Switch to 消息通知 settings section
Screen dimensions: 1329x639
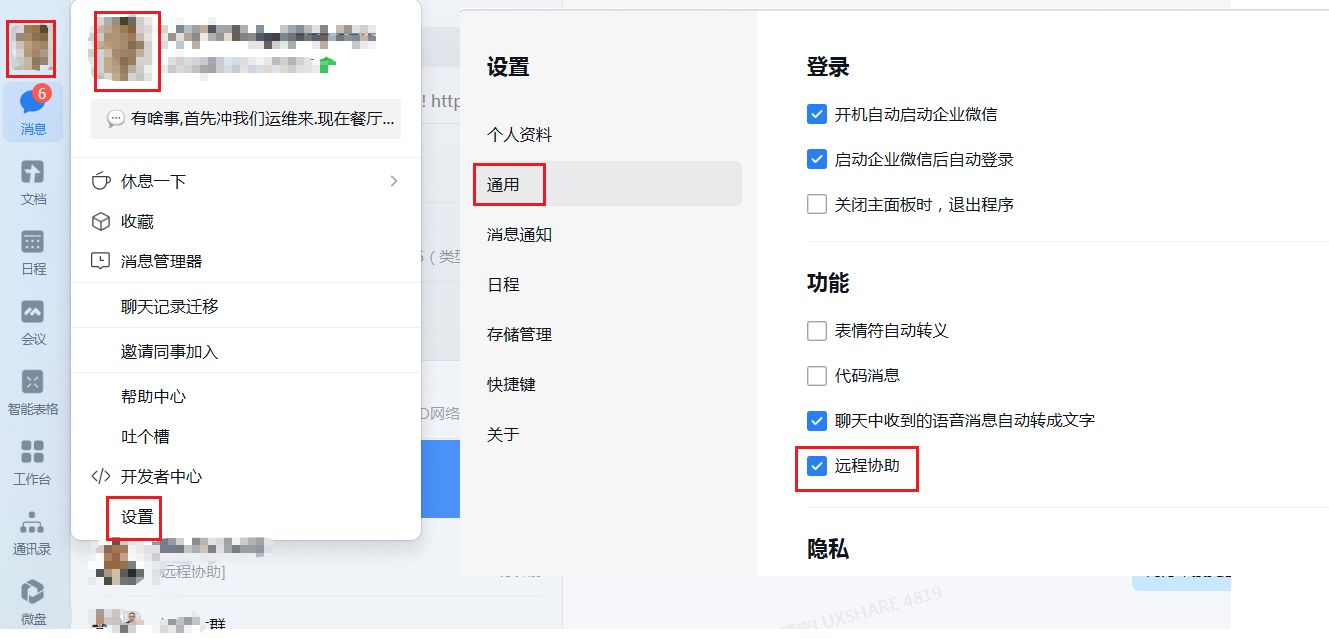(519, 234)
